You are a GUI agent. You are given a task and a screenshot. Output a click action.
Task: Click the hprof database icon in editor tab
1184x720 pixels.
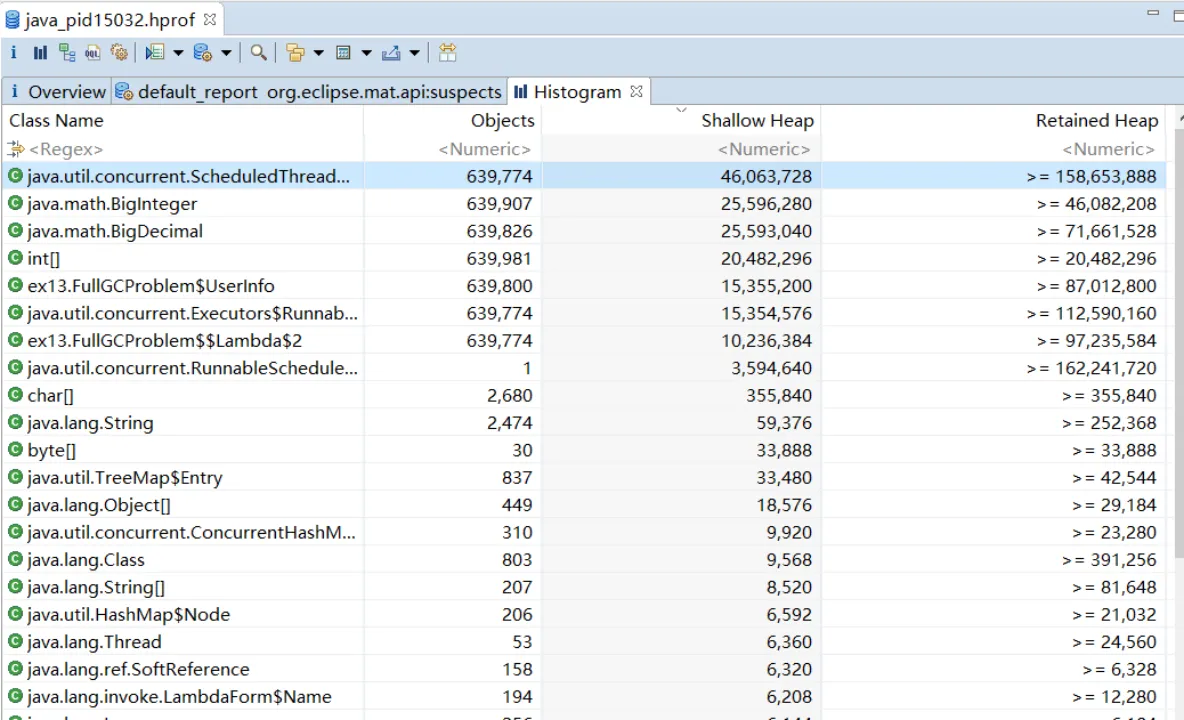(x=13, y=20)
